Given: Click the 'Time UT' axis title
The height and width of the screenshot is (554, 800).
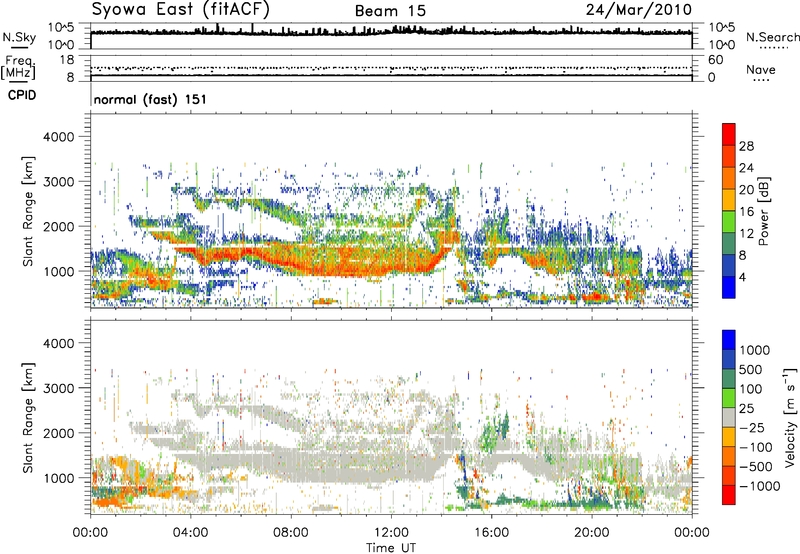Looking at the screenshot, I should 391,547.
